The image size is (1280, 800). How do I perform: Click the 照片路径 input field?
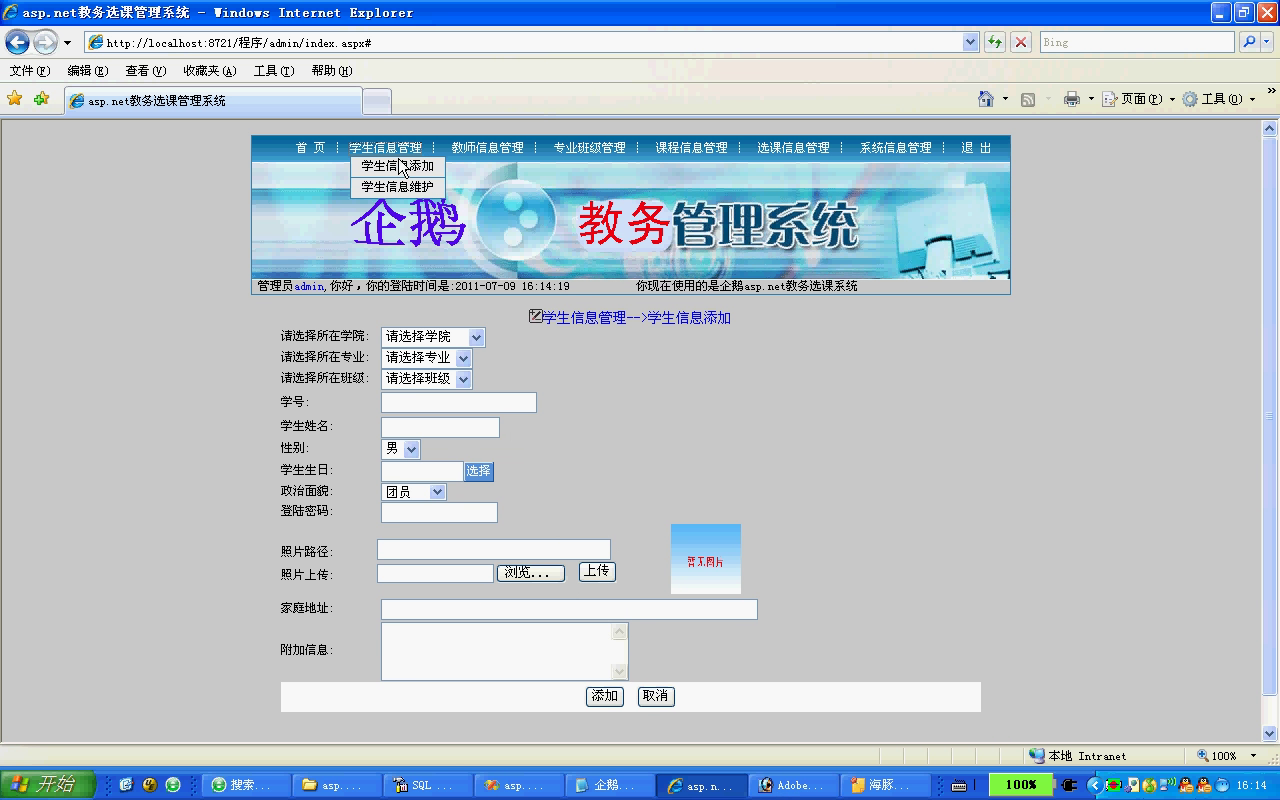point(494,549)
